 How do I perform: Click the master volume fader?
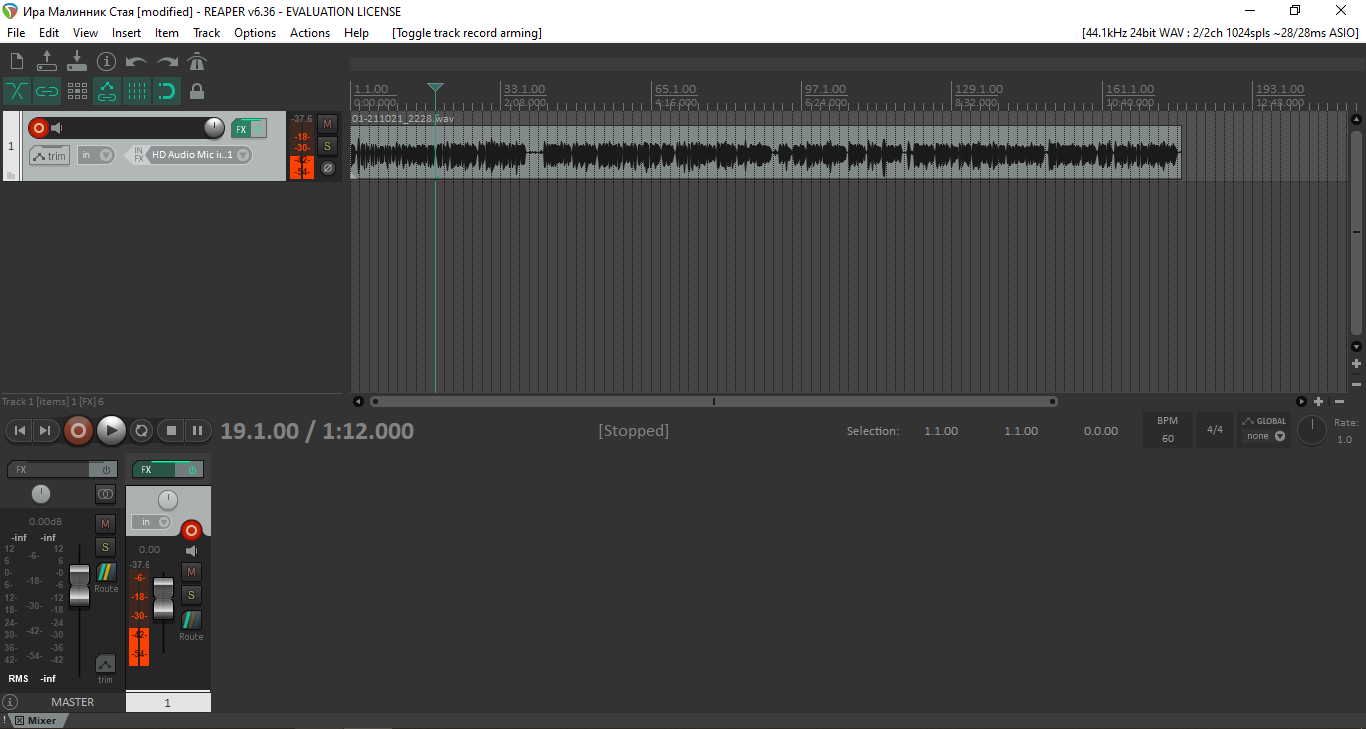point(79,585)
